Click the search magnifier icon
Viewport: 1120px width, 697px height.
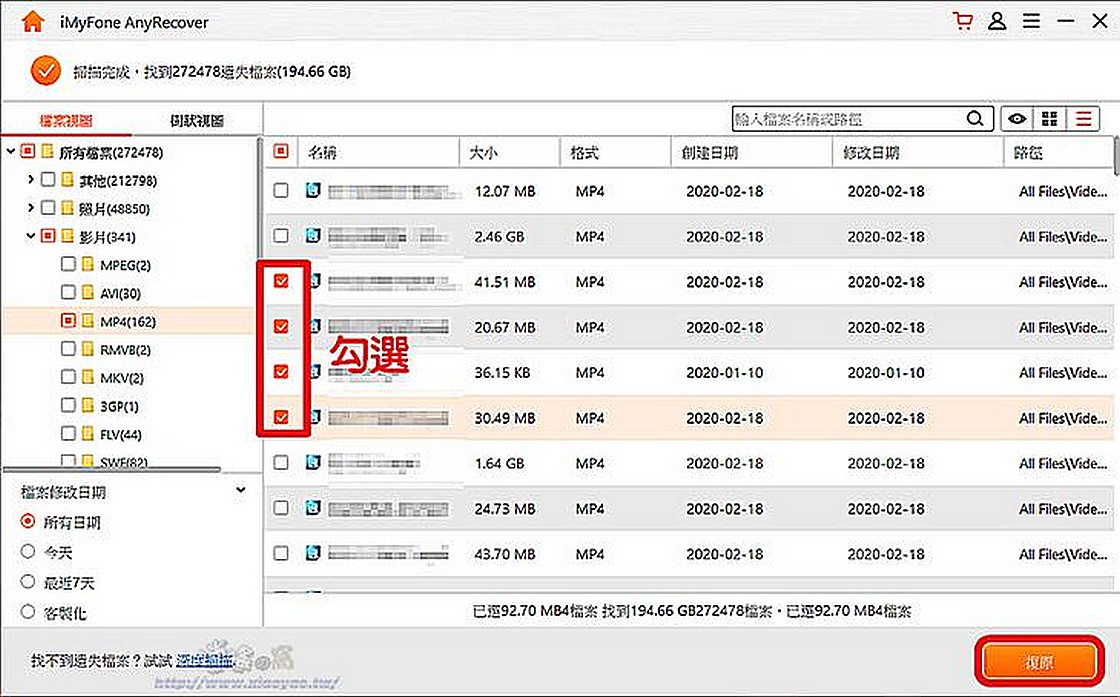pyautogui.click(x=975, y=118)
